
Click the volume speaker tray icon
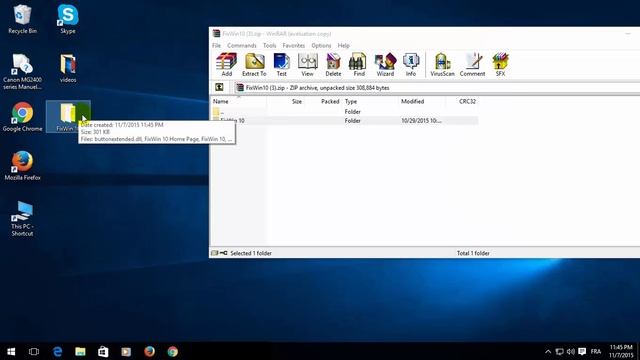tap(571, 351)
